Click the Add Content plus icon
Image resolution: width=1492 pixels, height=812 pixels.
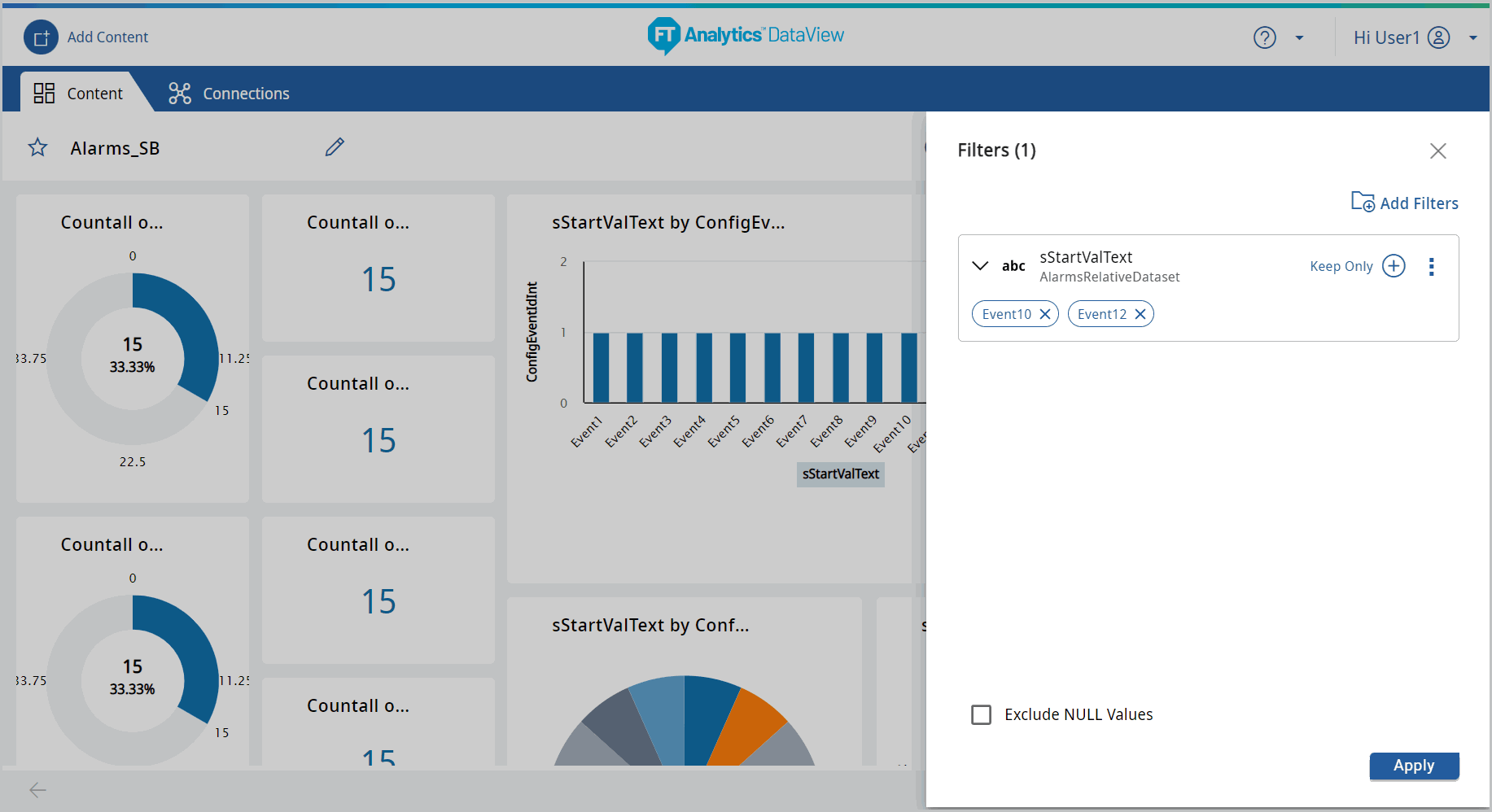(41, 37)
